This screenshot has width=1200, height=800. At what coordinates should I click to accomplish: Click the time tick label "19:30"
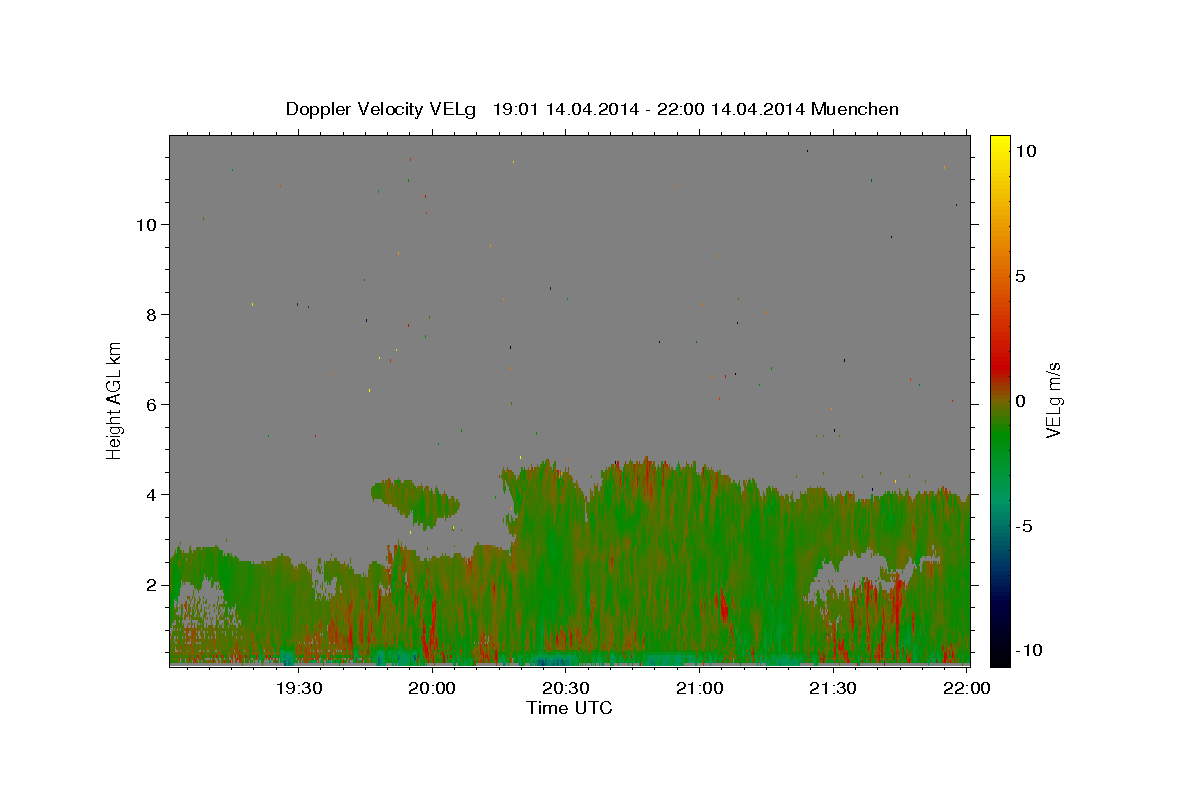click(299, 688)
